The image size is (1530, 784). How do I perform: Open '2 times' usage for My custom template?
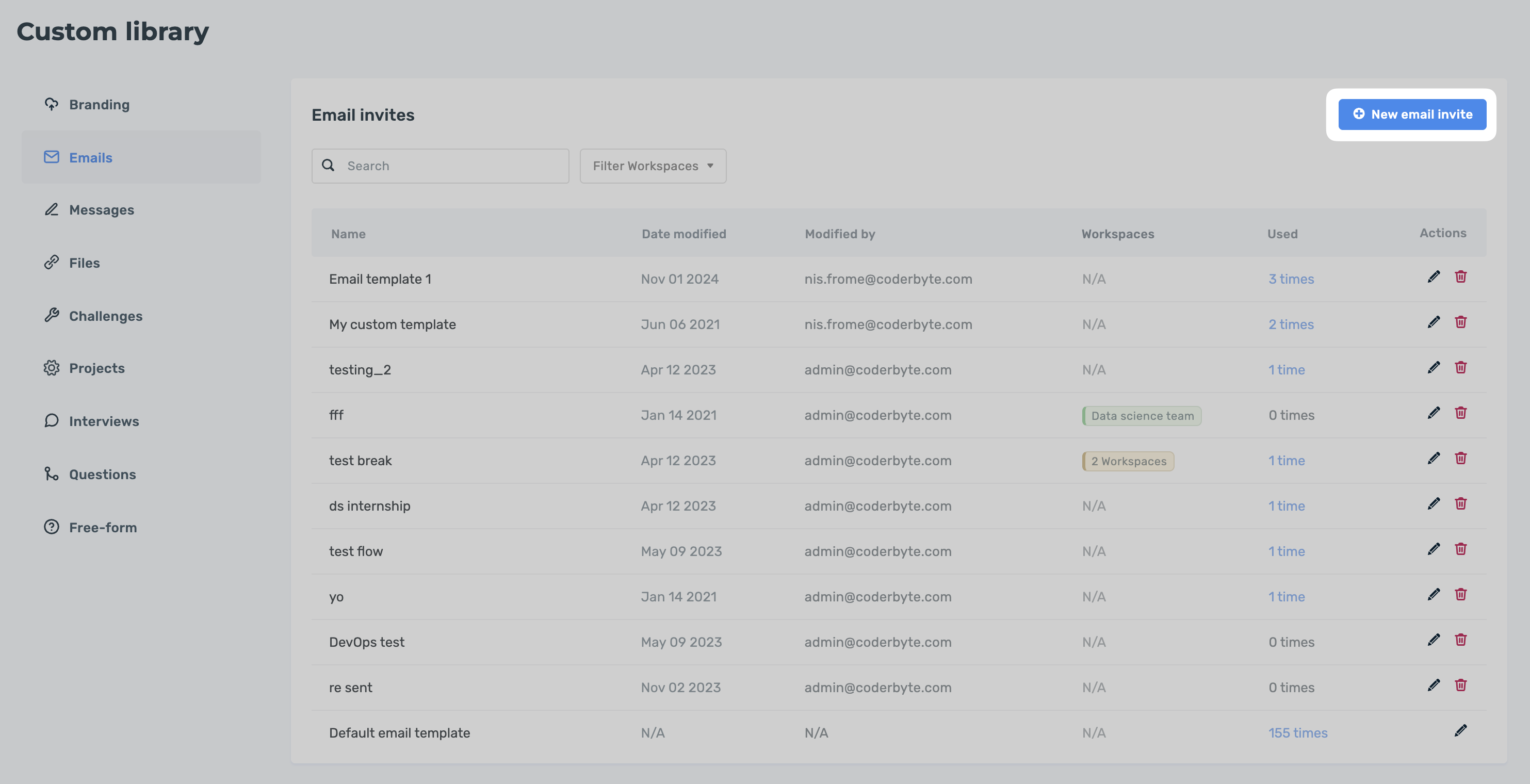[x=1291, y=324]
